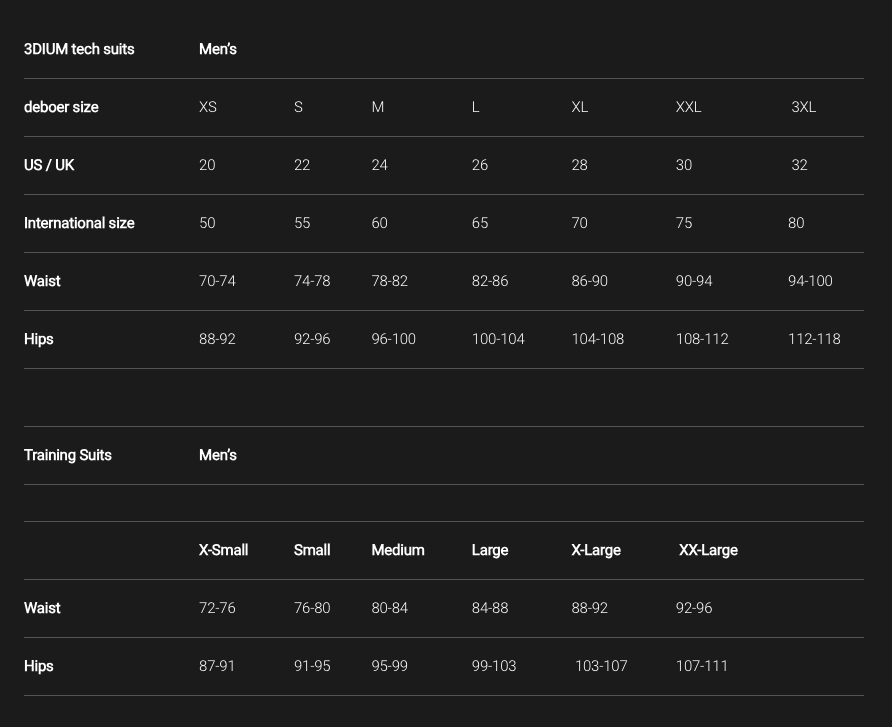Select training suit hips value 87-91
The height and width of the screenshot is (727, 892).
tap(217, 666)
